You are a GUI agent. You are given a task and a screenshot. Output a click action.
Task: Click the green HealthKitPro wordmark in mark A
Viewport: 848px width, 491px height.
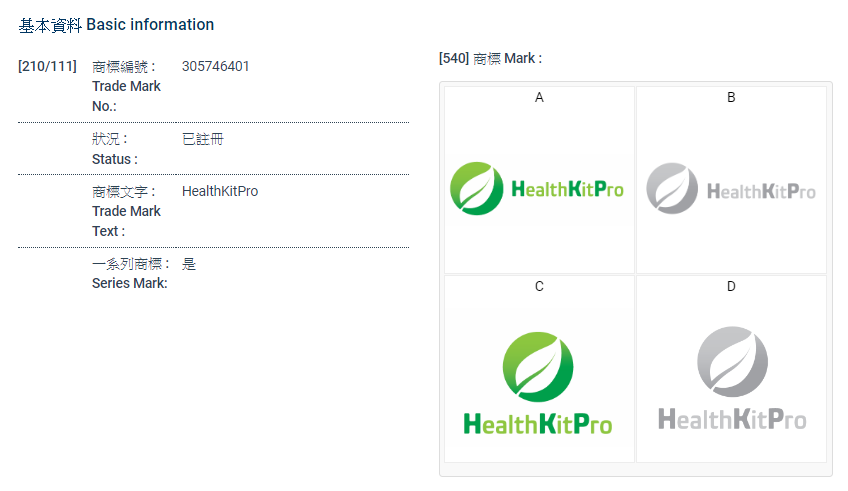[x=567, y=189]
